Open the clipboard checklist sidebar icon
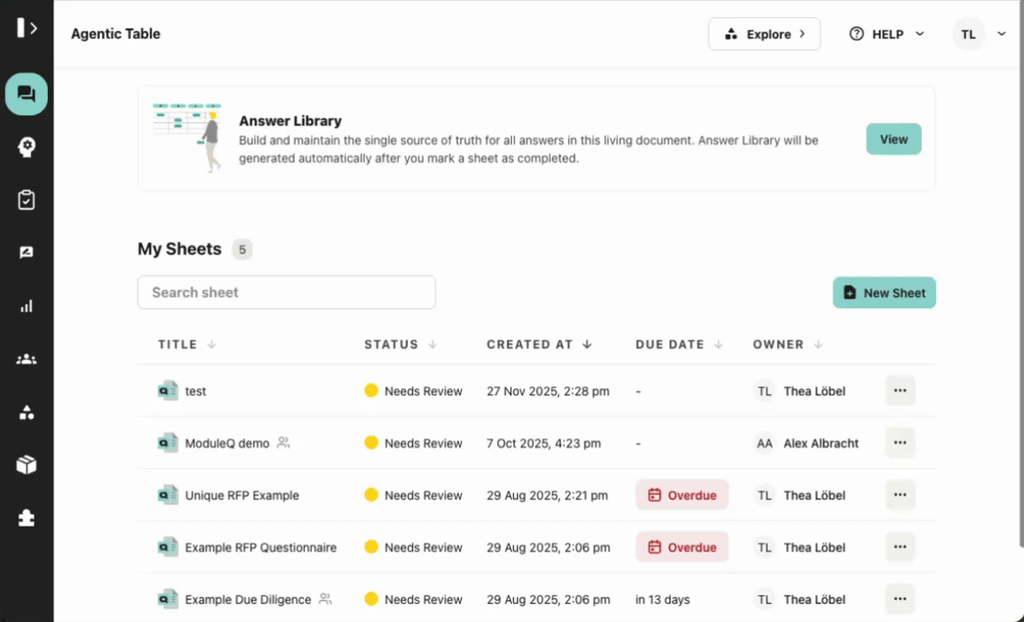This screenshot has height=622, width=1024. click(x=27, y=200)
